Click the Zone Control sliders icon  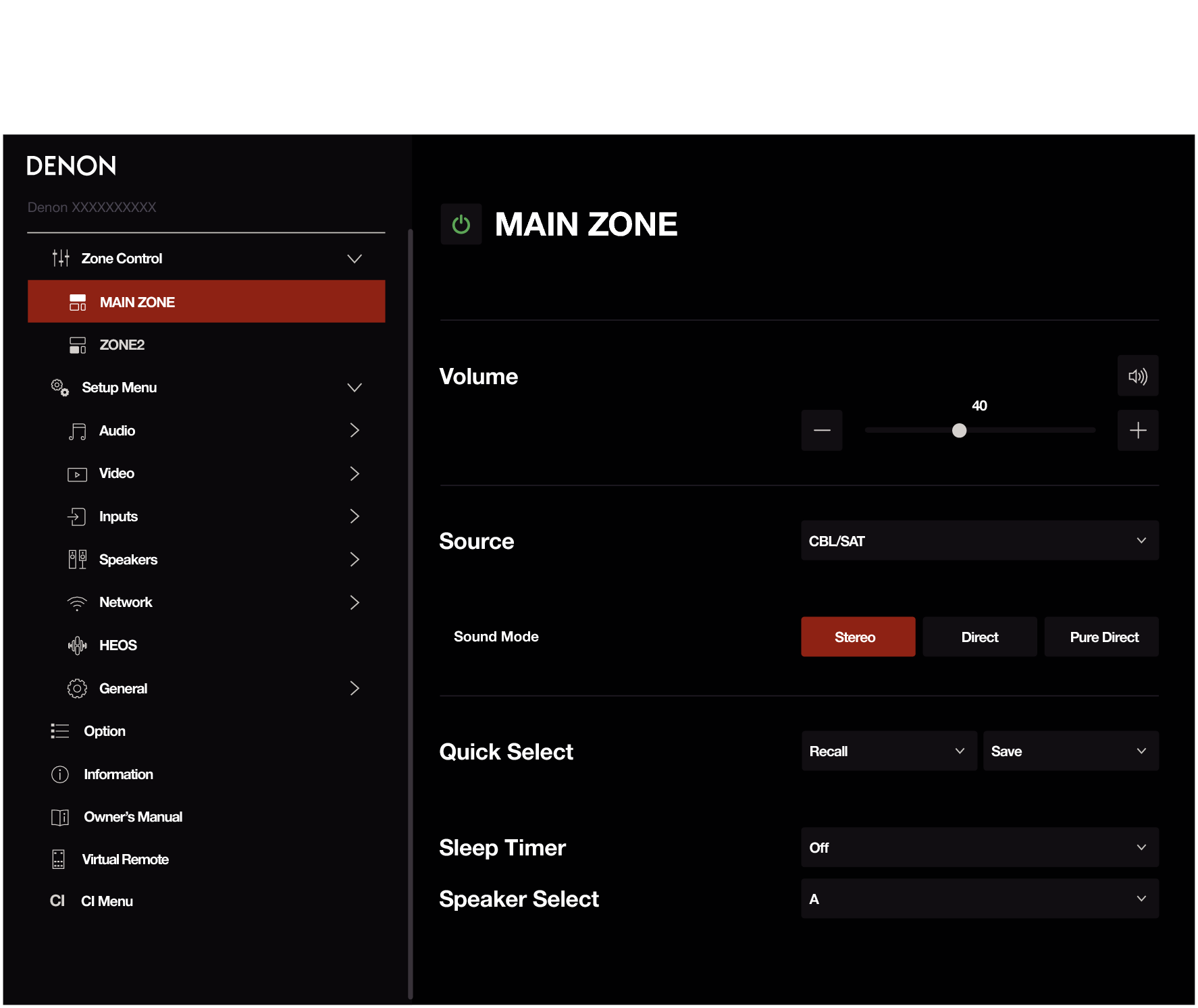(x=61, y=258)
